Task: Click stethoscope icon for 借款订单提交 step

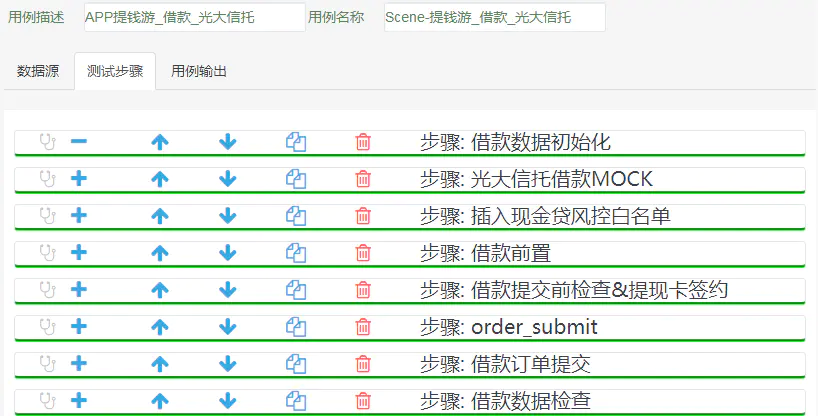Action: (x=47, y=364)
